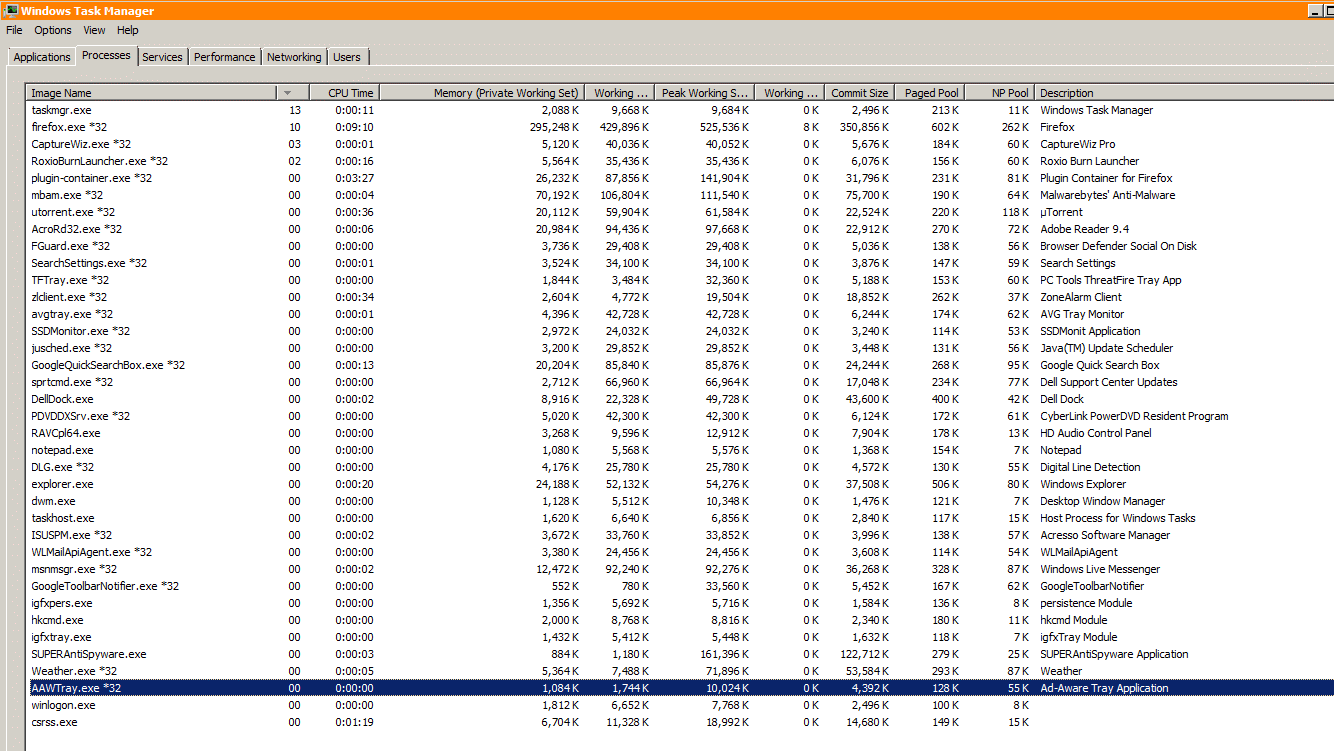Select the winlogon.exe process
This screenshot has width=1334, height=751.
[x=680, y=705]
